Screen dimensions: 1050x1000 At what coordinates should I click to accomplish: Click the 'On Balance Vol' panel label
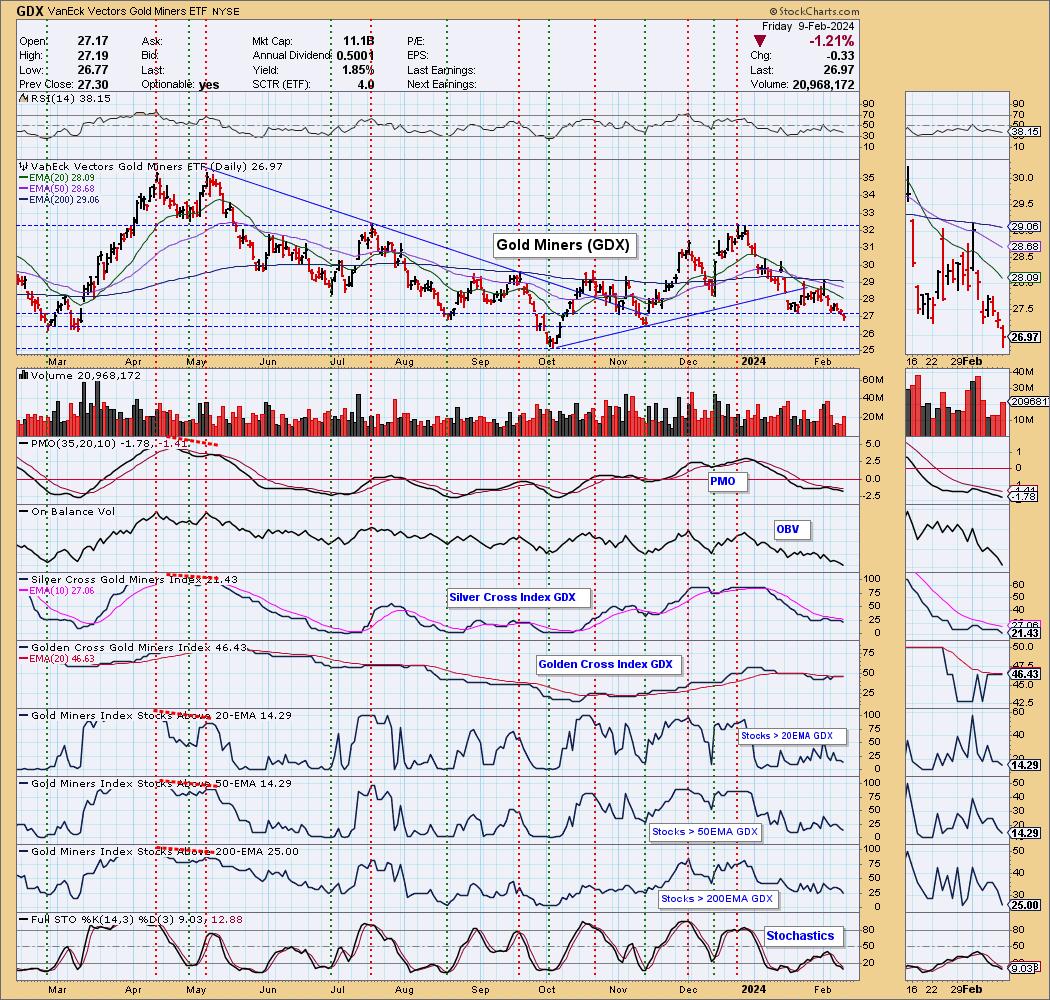point(73,512)
